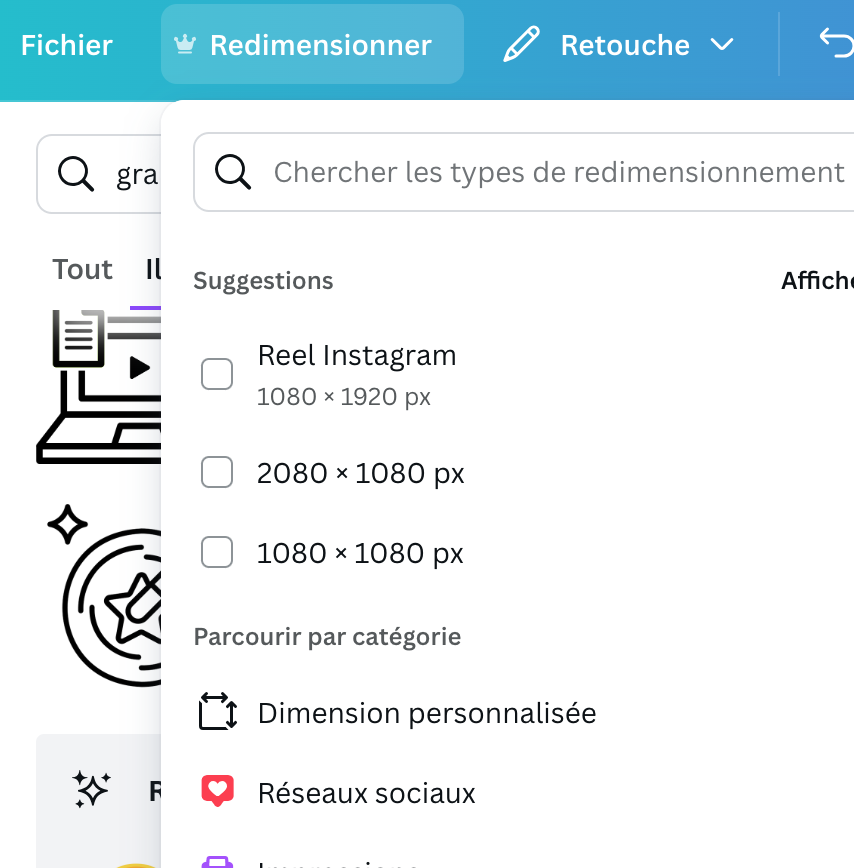The height and width of the screenshot is (868, 854).
Task: Click the undo arrow icon
Action: click(836, 44)
